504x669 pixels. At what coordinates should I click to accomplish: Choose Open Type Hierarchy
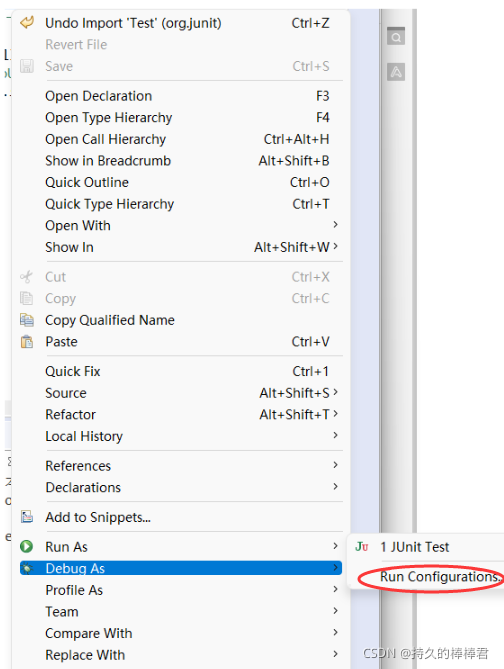(x=109, y=117)
